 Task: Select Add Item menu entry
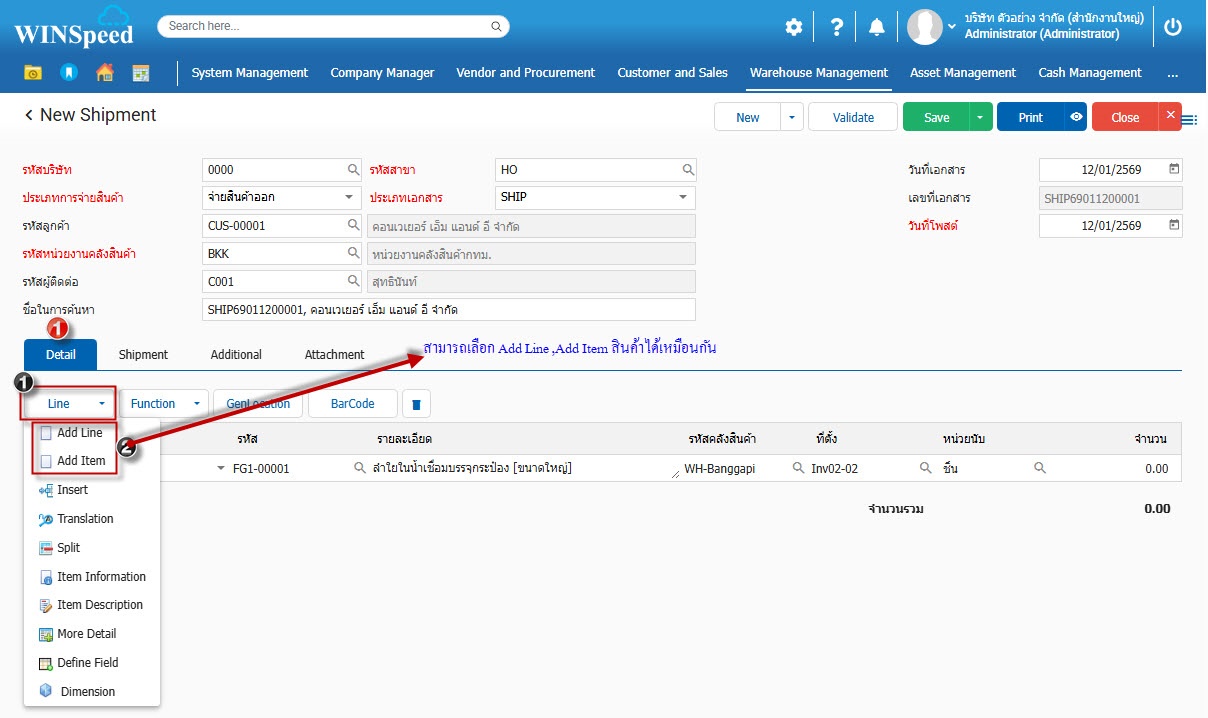pos(80,461)
